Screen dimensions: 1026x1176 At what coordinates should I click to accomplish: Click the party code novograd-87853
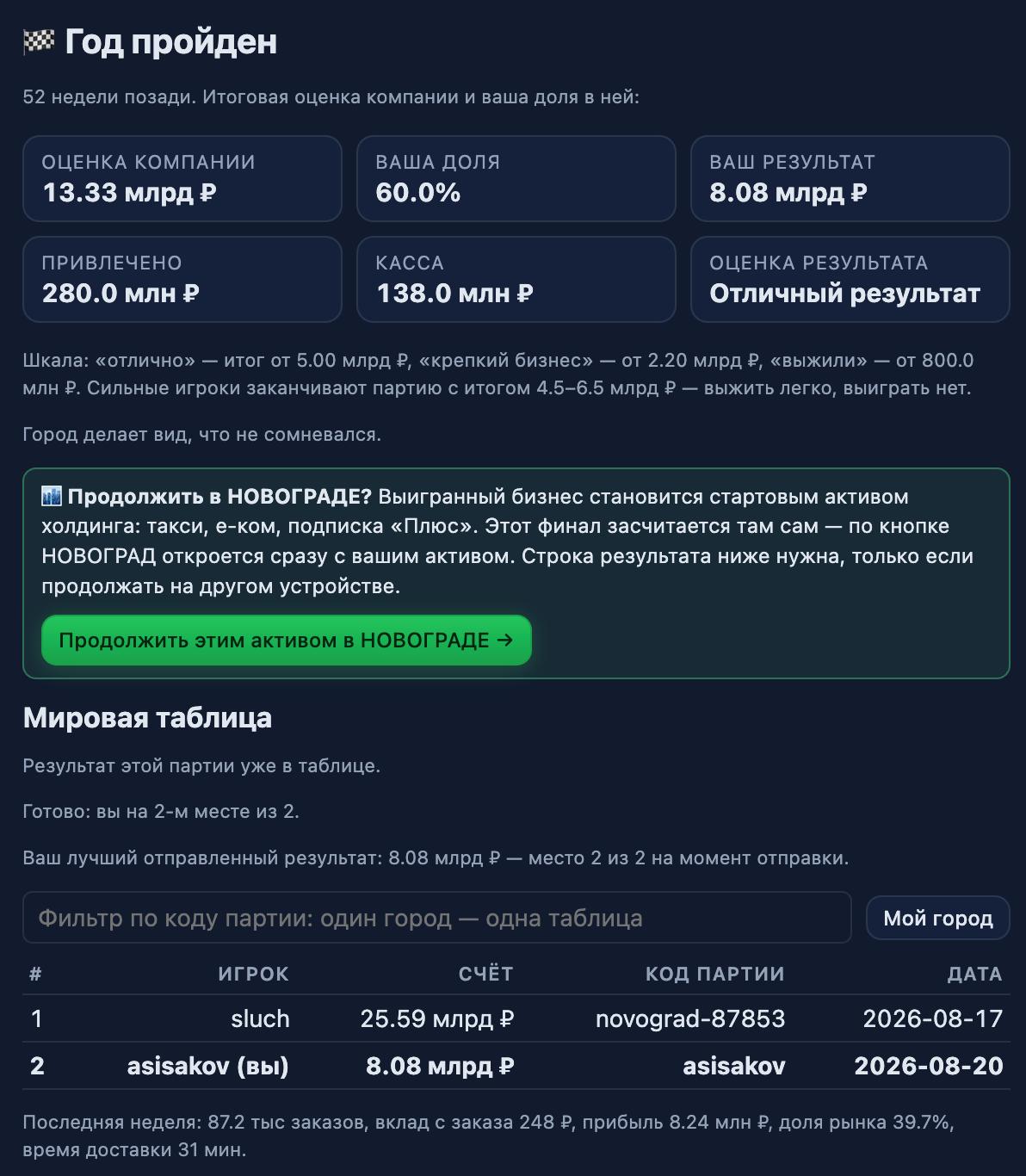pyautogui.click(x=690, y=1018)
